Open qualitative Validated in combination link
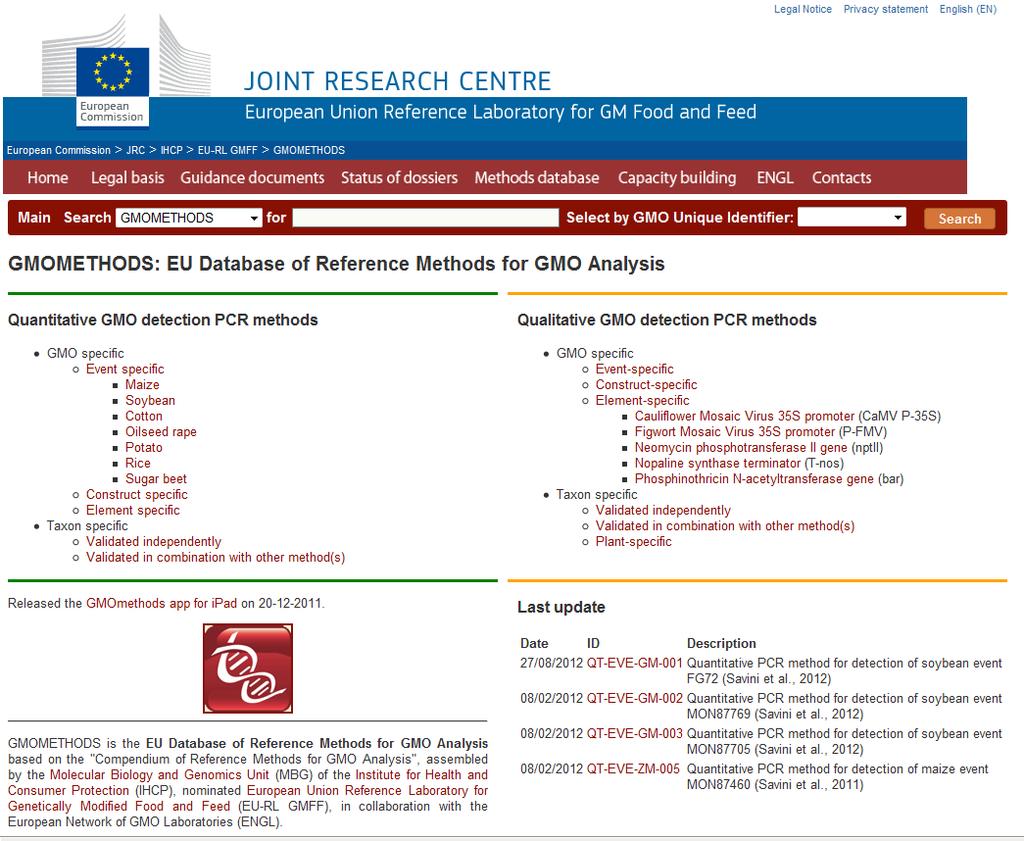The height and width of the screenshot is (841, 1024). (725, 526)
